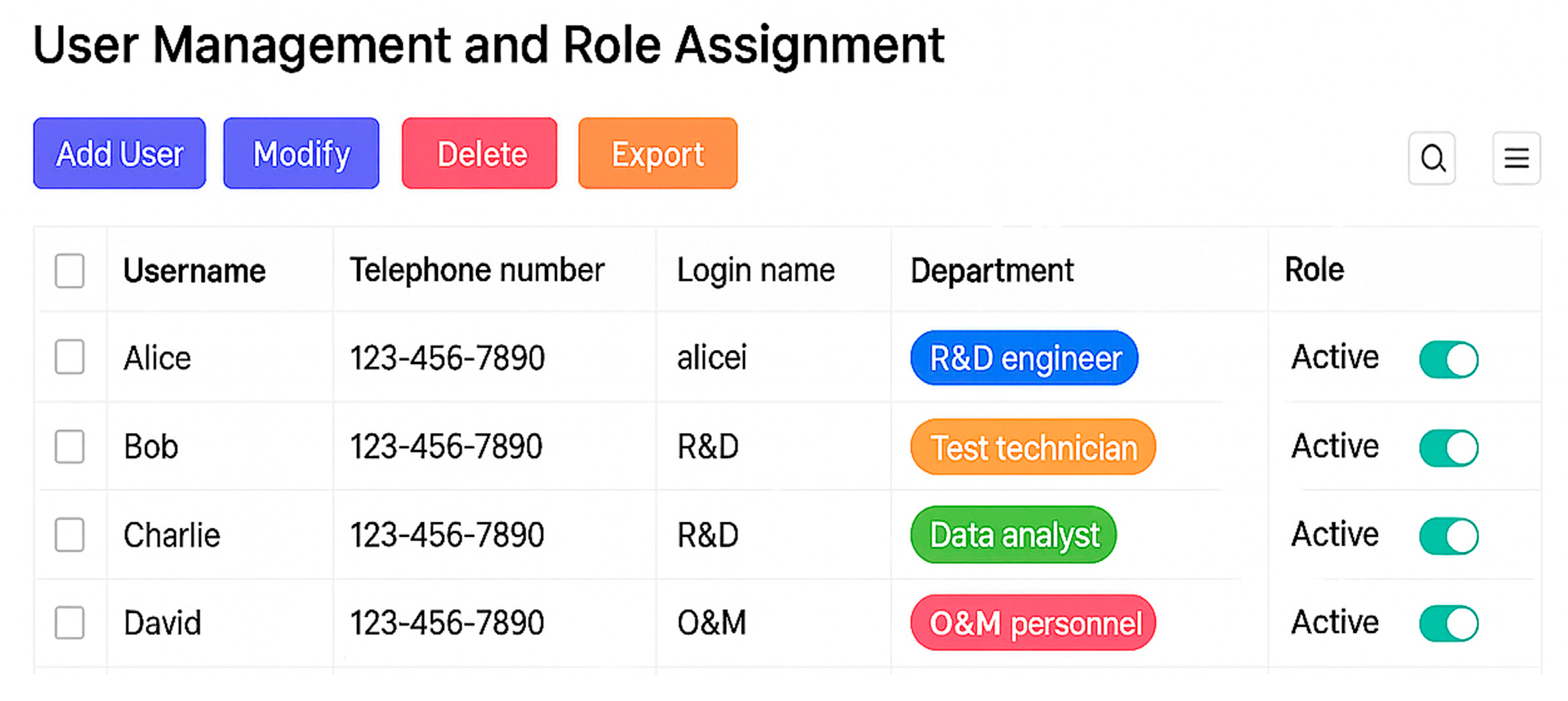1568x701 pixels.
Task: Select the O&M personnel tag
Action: point(1033,623)
